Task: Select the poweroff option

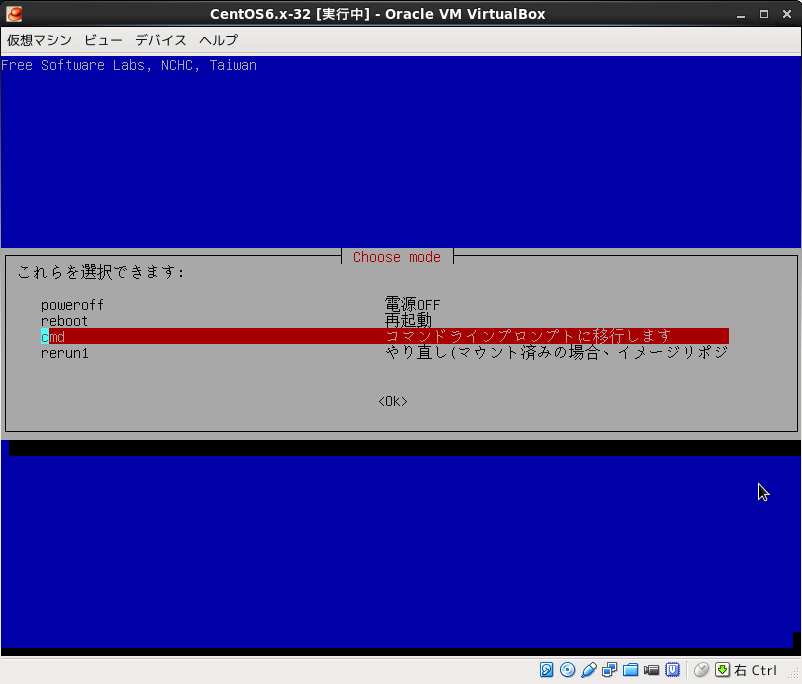Action: coord(72,305)
